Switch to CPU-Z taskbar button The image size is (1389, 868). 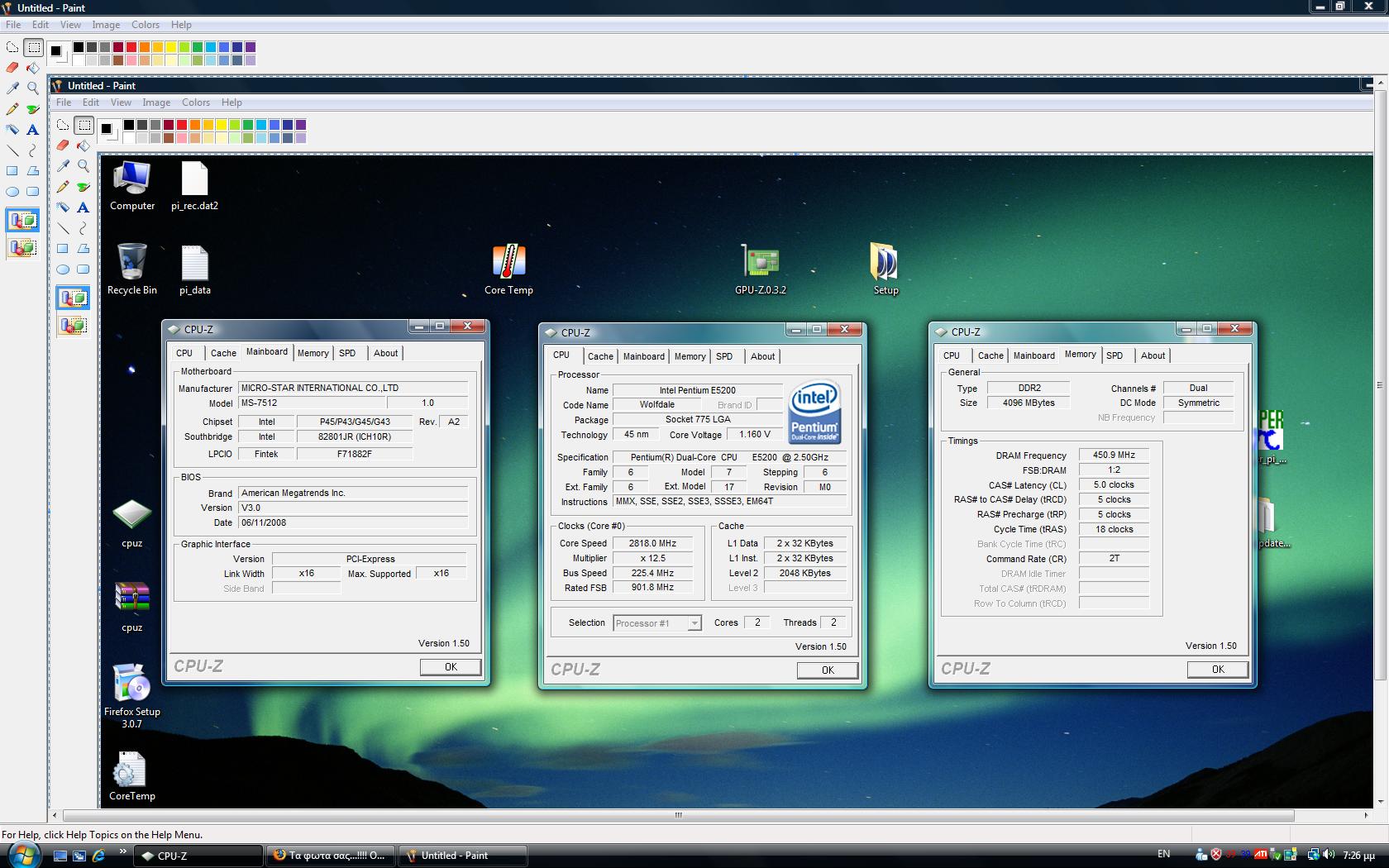[x=197, y=856]
